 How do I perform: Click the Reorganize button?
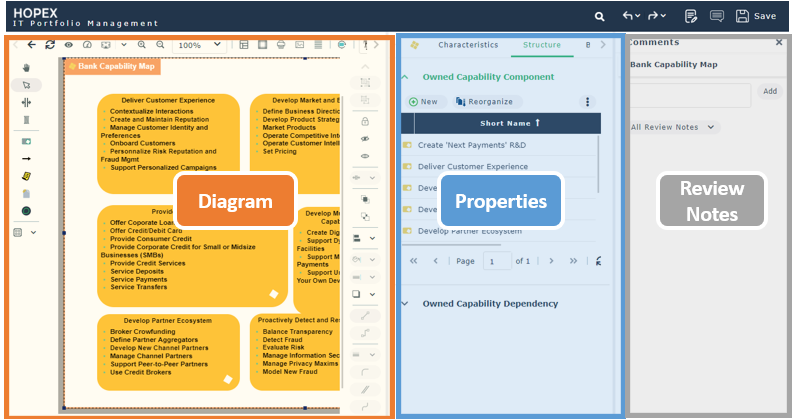tap(484, 101)
